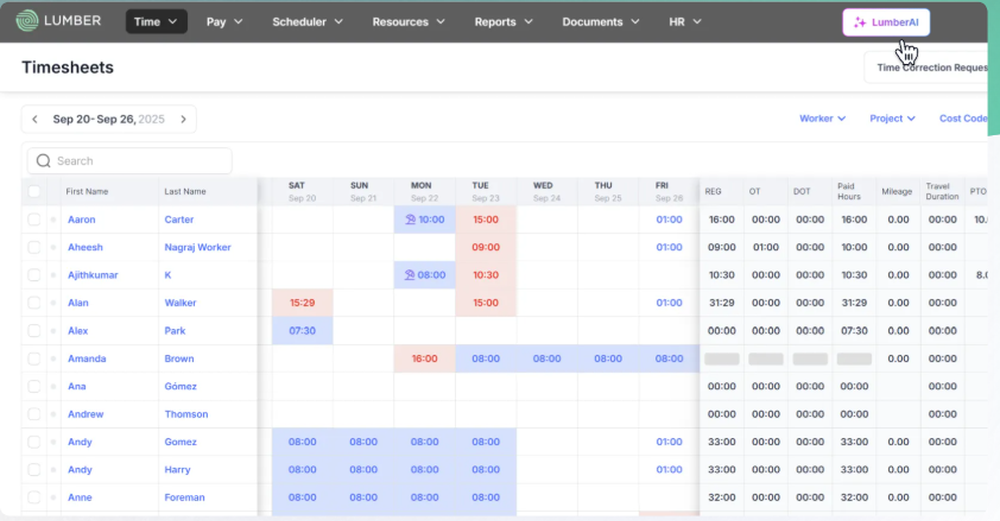Check the box for Aaron Carter's row
Screen dimensions: 1000x521
35,220
